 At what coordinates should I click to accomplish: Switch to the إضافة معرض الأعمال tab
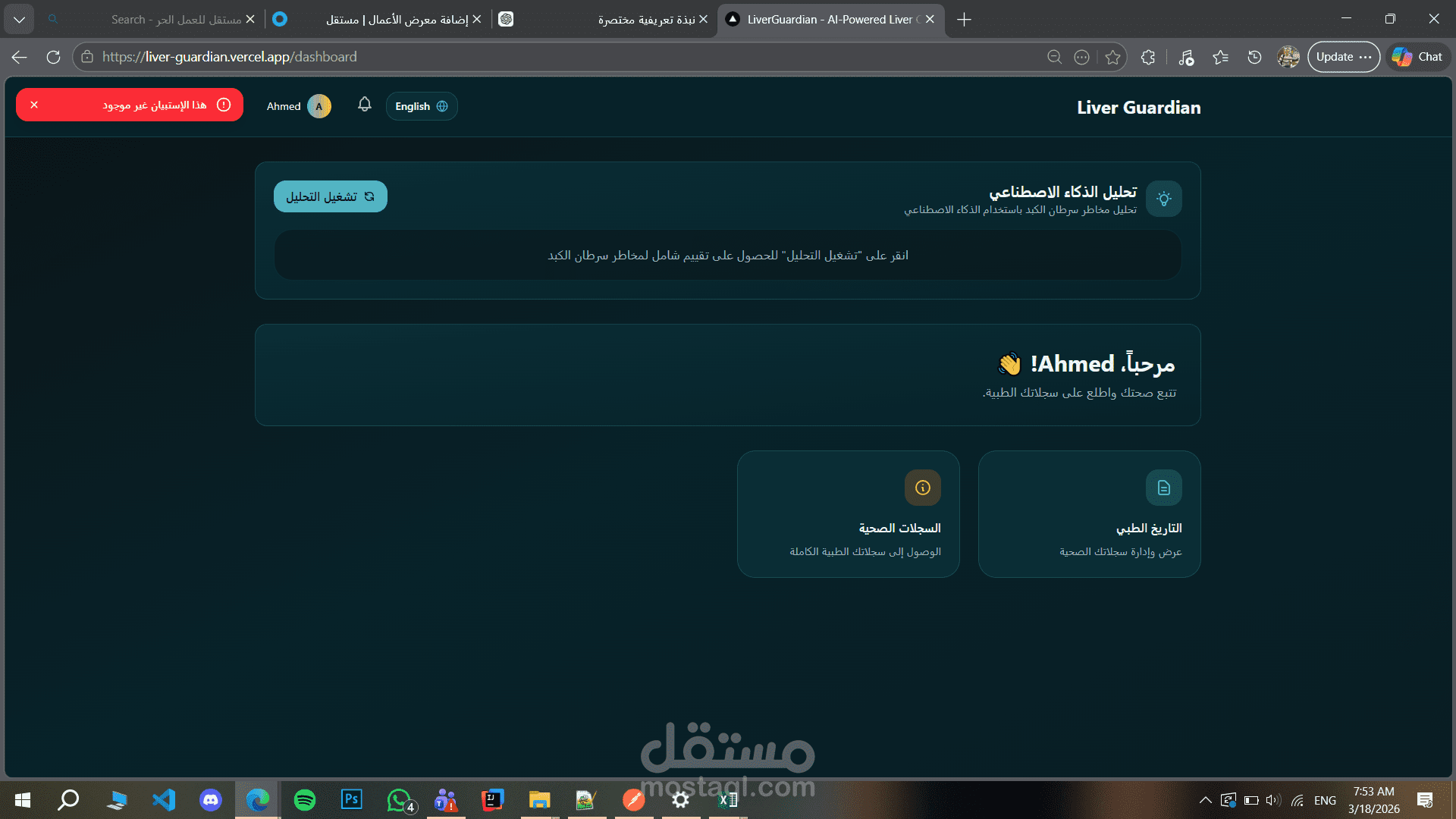pos(394,19)
